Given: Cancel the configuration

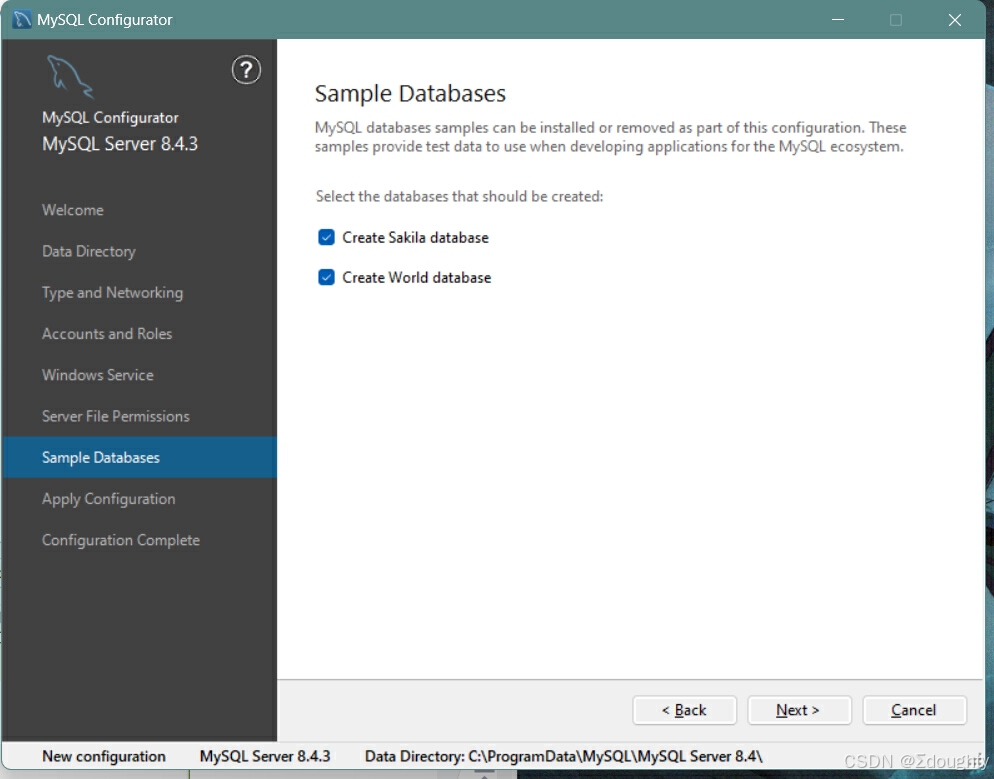Looking at the screenshot, I should (914, 710).
